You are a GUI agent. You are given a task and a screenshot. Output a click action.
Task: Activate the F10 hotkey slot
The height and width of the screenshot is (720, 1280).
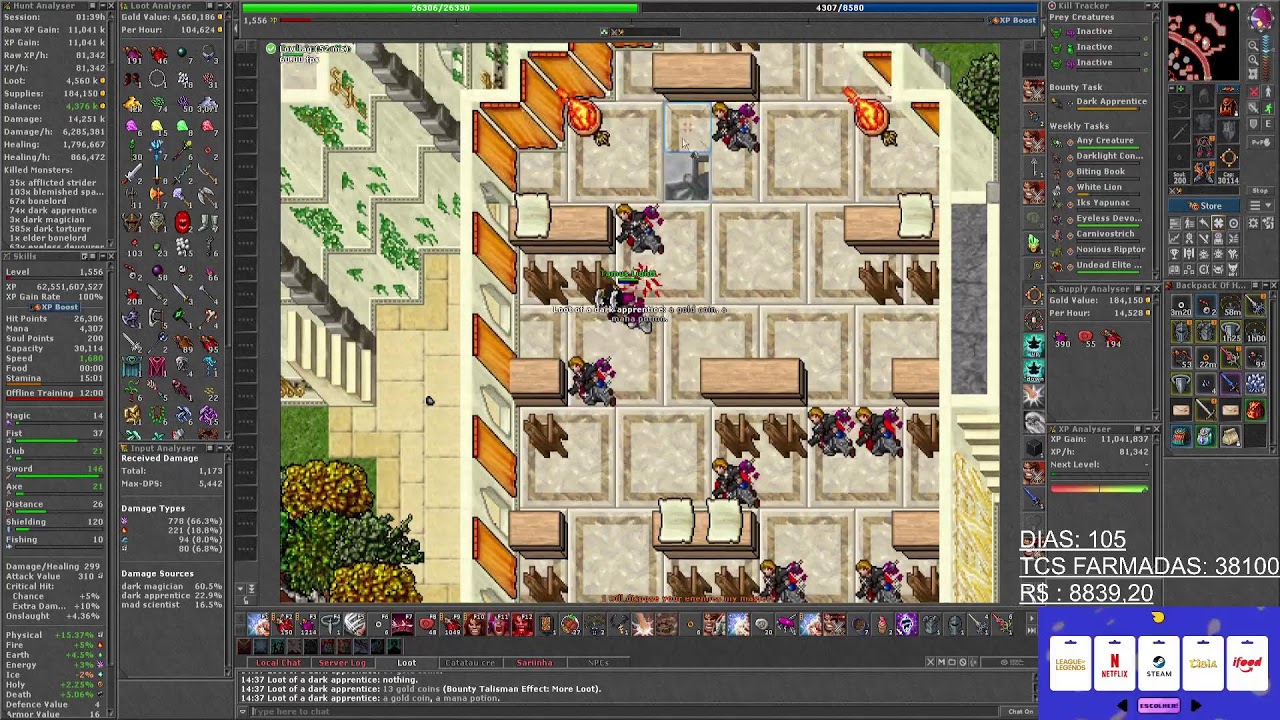click(474, 625)
